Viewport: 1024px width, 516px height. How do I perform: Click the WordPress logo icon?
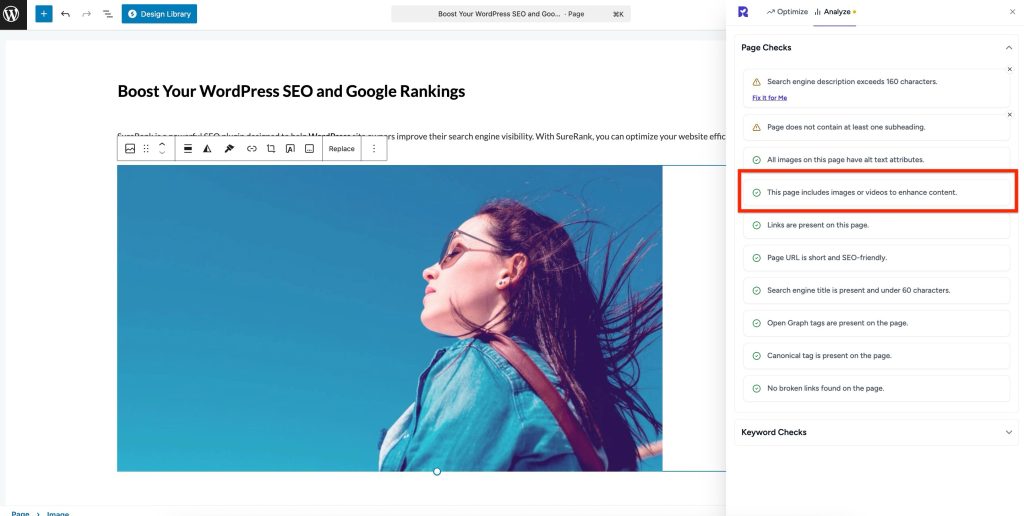point(12,14)
